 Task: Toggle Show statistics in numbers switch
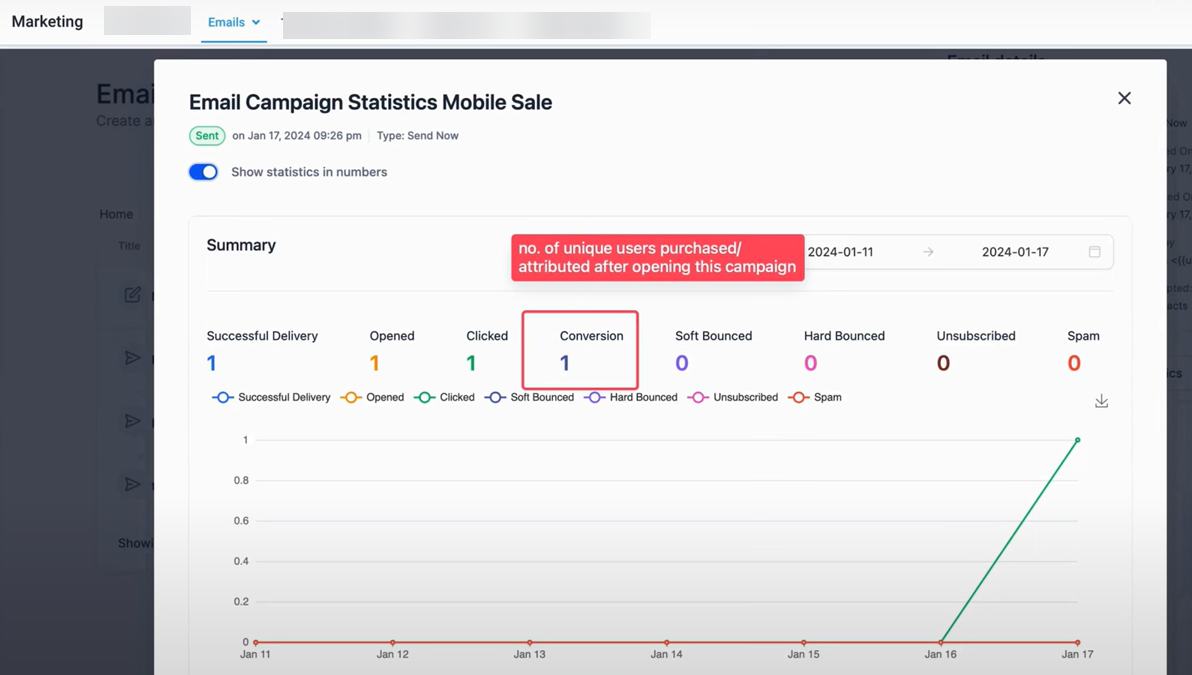tap(203, 172)
